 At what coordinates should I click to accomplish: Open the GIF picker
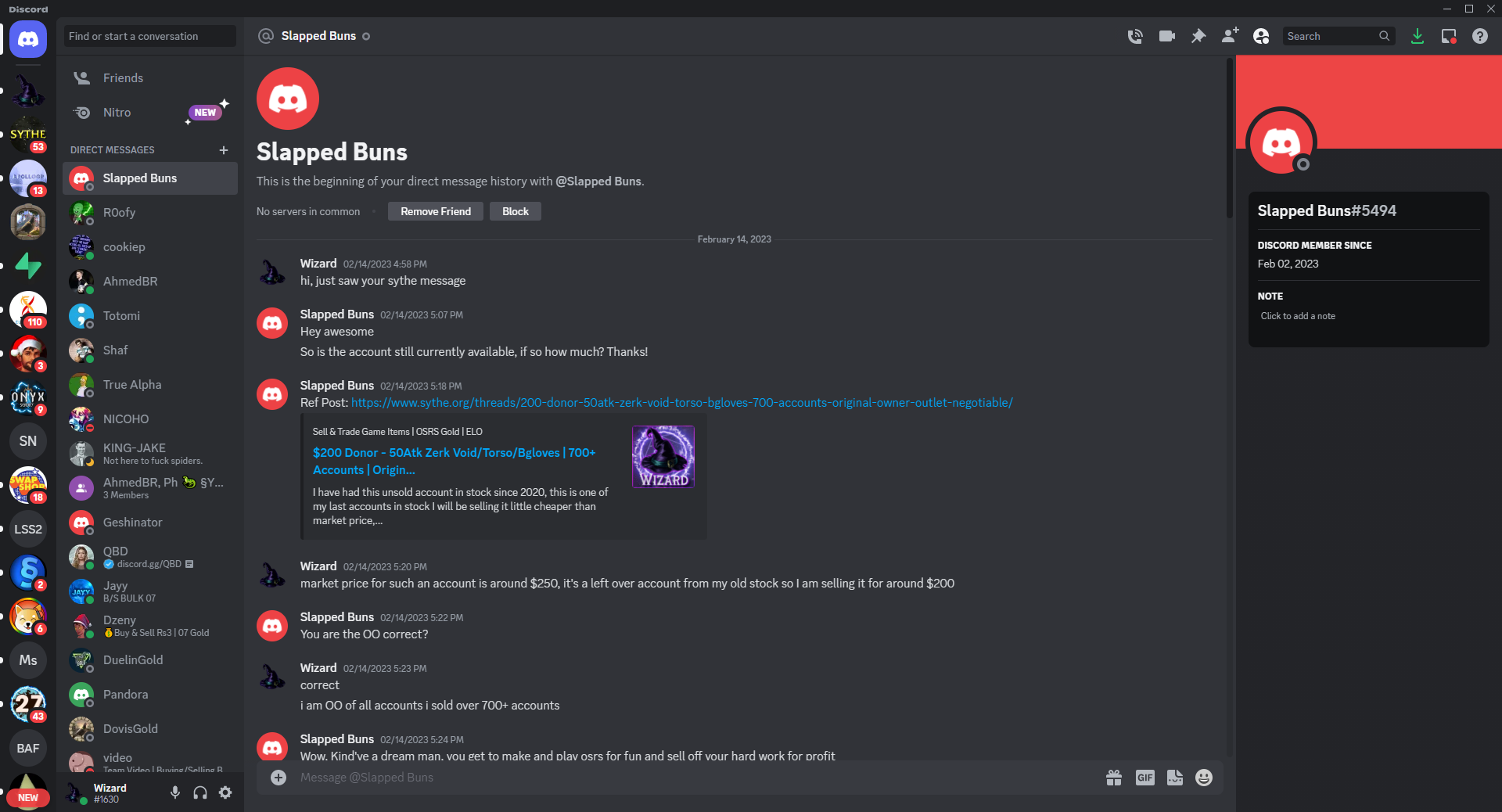(1144, 778)
